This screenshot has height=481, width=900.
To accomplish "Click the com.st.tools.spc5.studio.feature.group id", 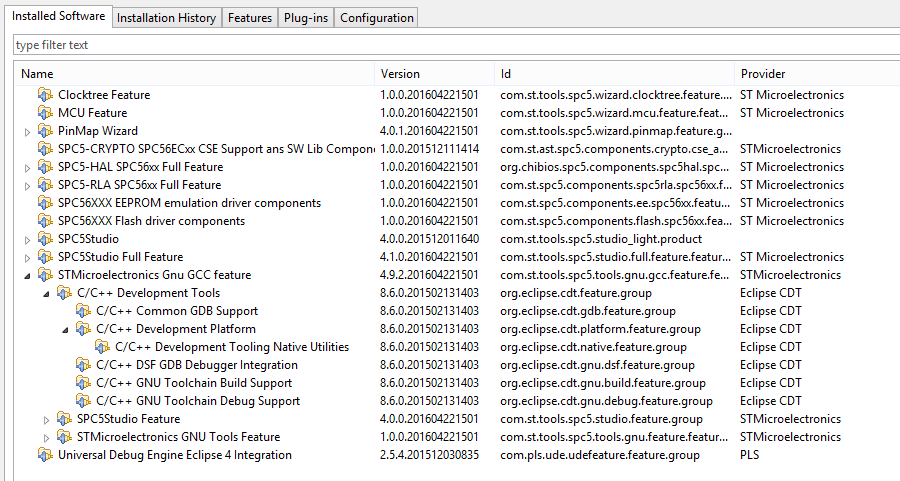I will 602,418.
